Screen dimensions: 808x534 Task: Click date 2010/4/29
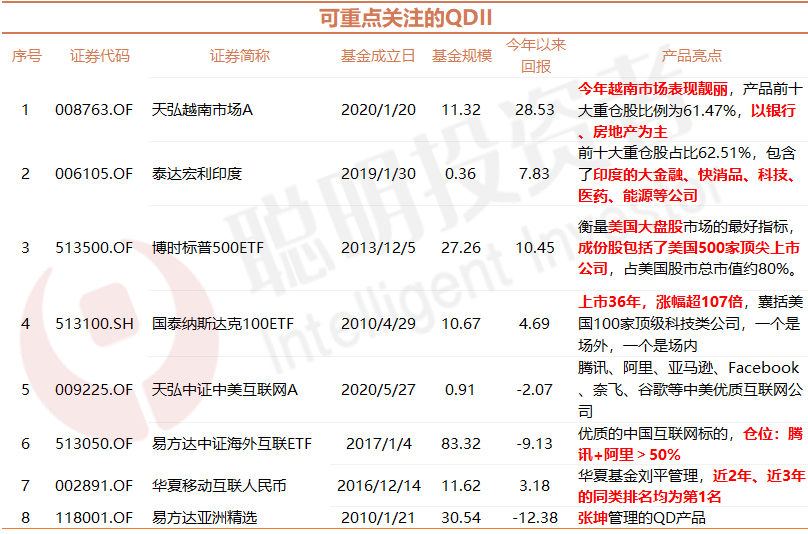(x=378, y=324)
